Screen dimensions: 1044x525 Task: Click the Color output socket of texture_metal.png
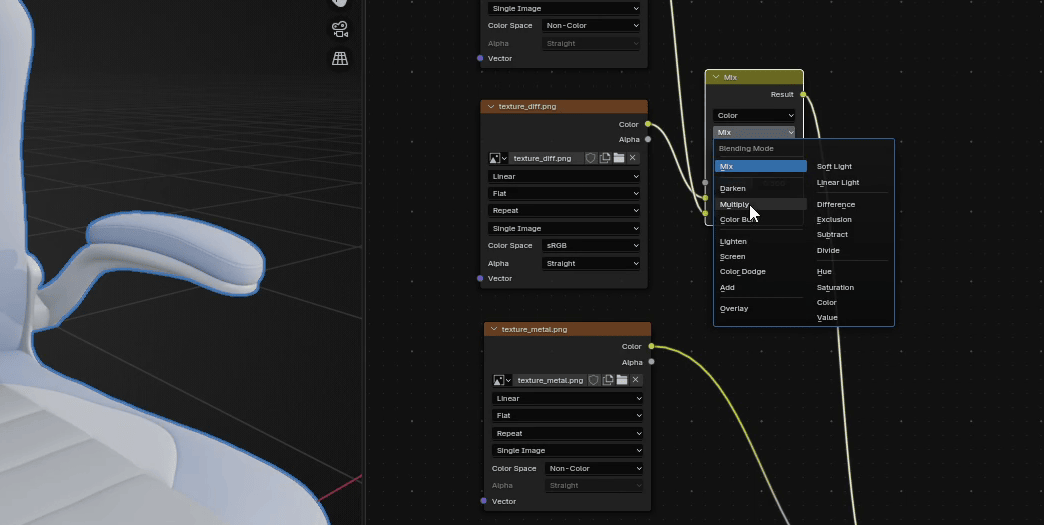click(x=651, y=346)
